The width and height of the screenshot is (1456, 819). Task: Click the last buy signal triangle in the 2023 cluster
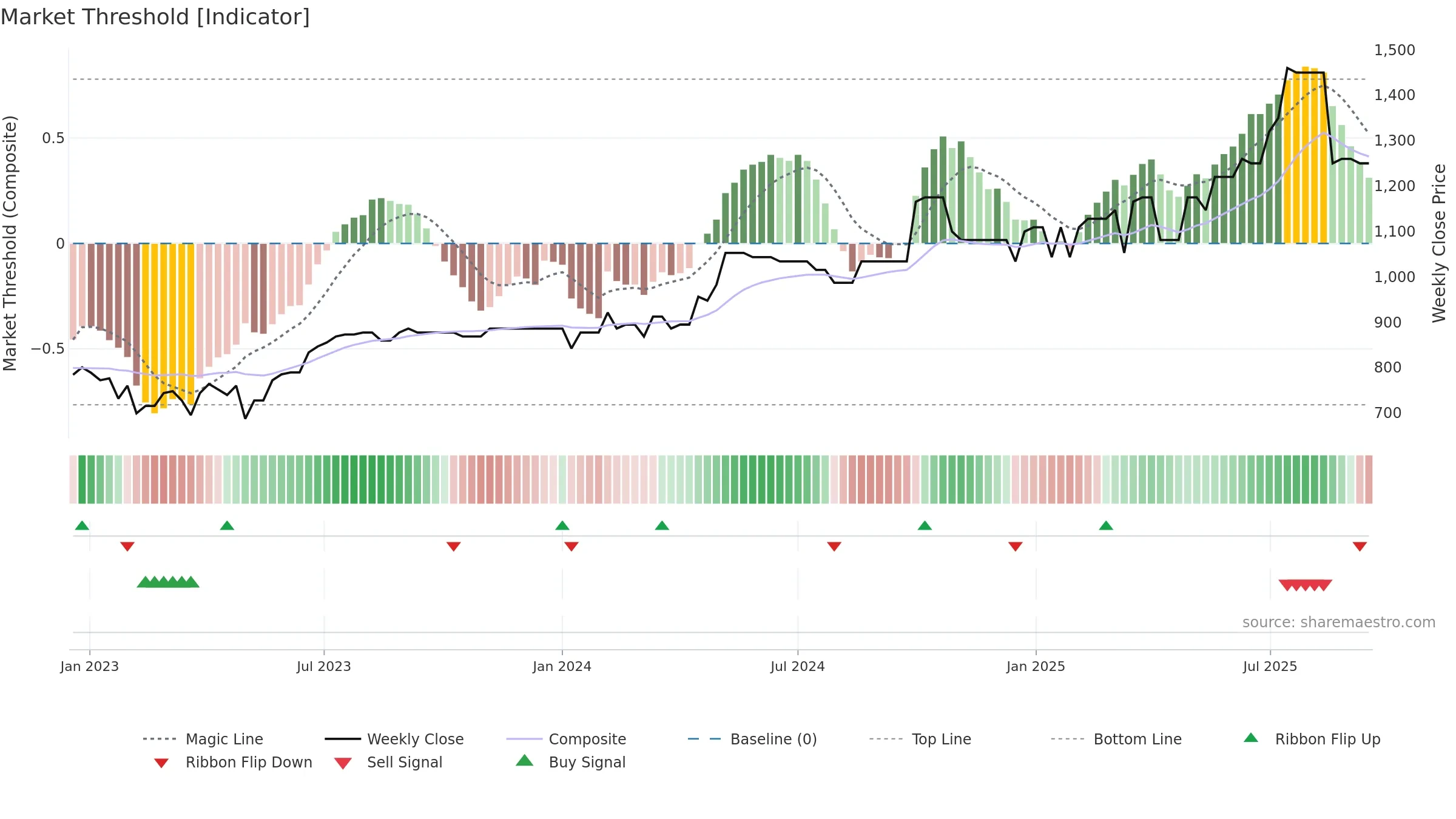[191, 582]
